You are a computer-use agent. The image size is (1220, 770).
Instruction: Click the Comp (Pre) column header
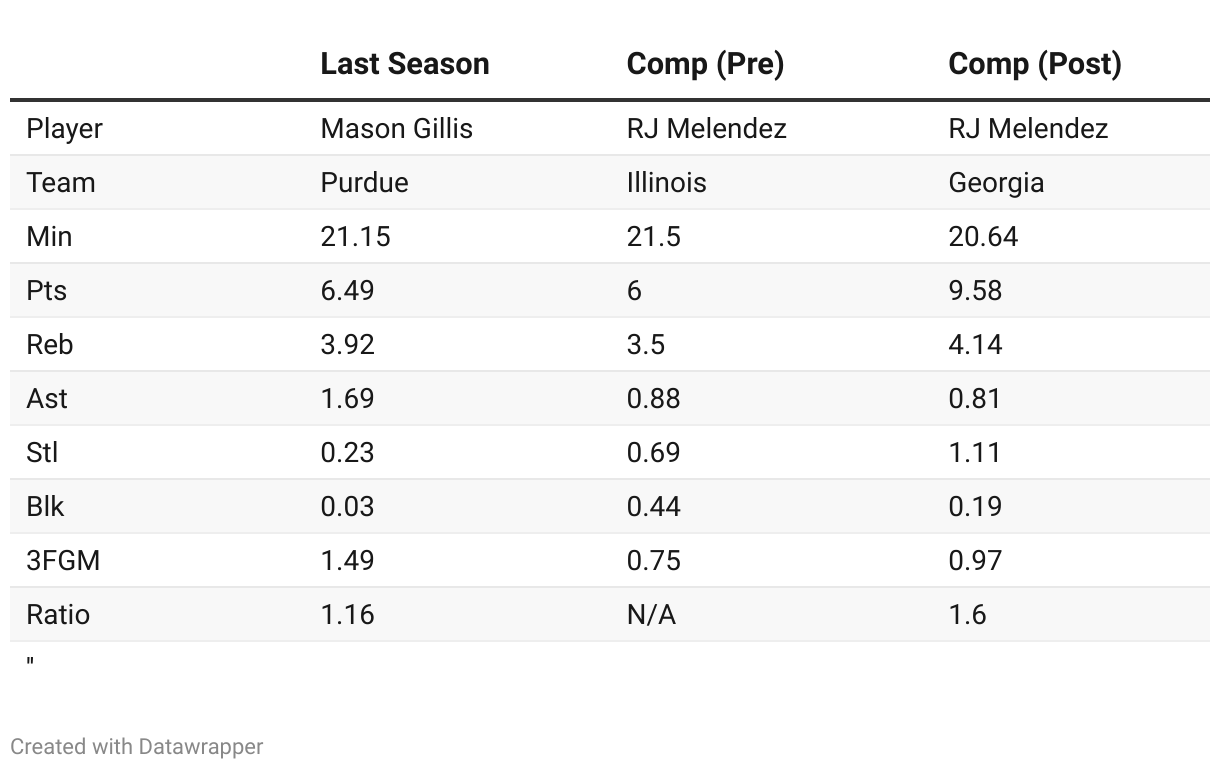coord(705,64)
